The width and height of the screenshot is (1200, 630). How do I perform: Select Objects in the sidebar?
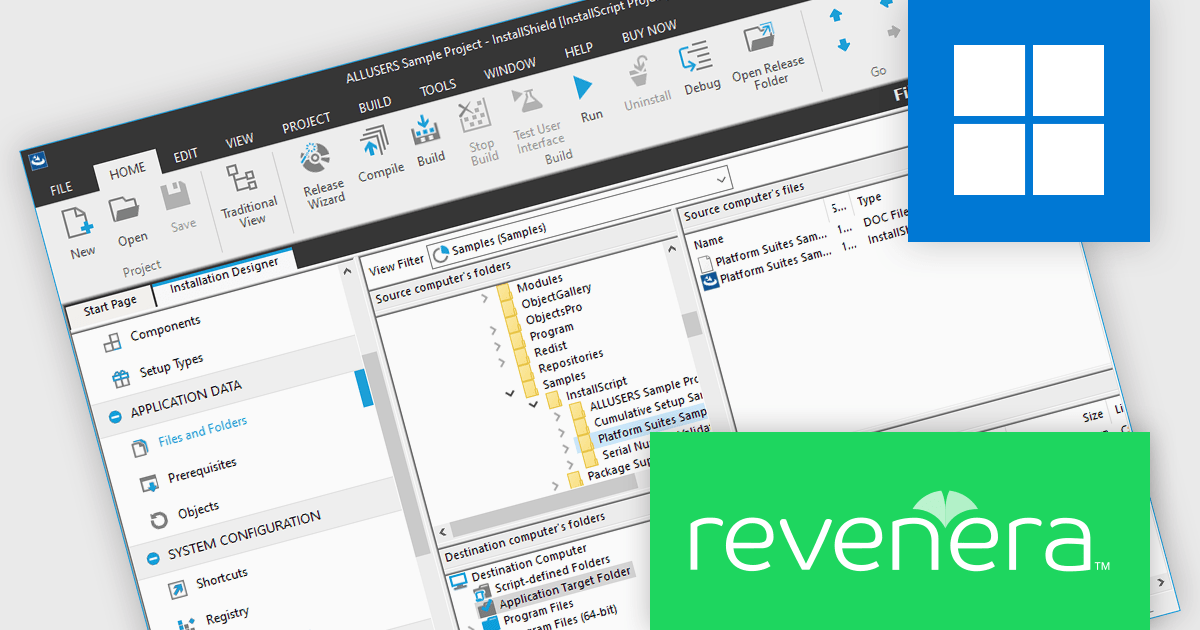pos(198,511)
